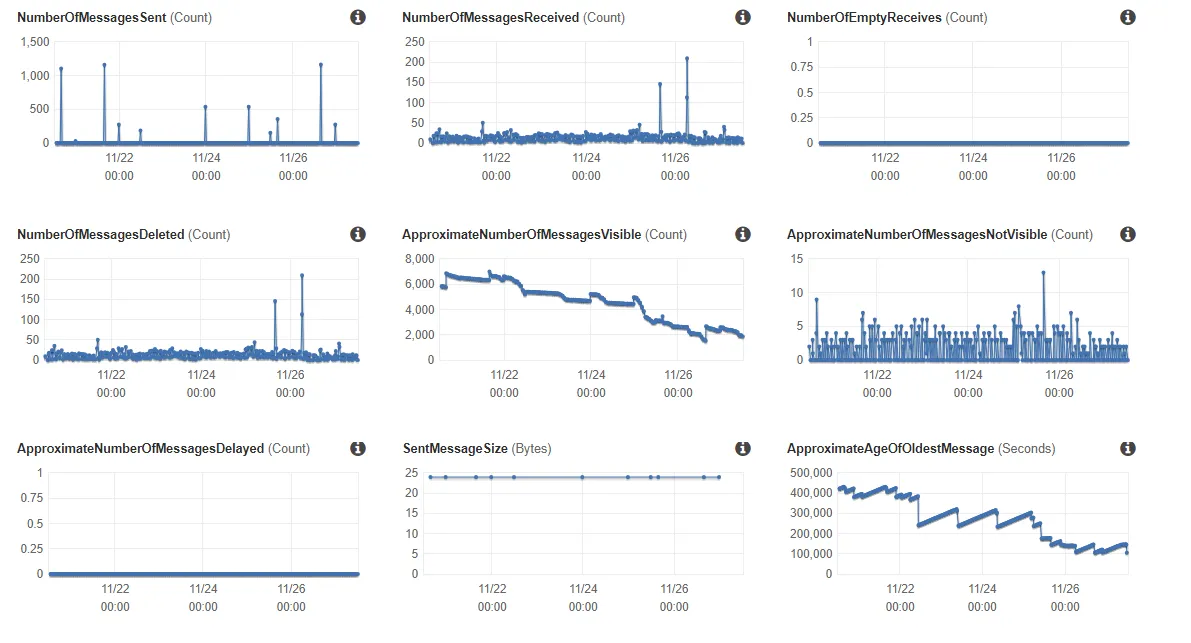
Task: Open info icon for ApproximateNumberOfMessagesVisible
Action: [743, 235]
